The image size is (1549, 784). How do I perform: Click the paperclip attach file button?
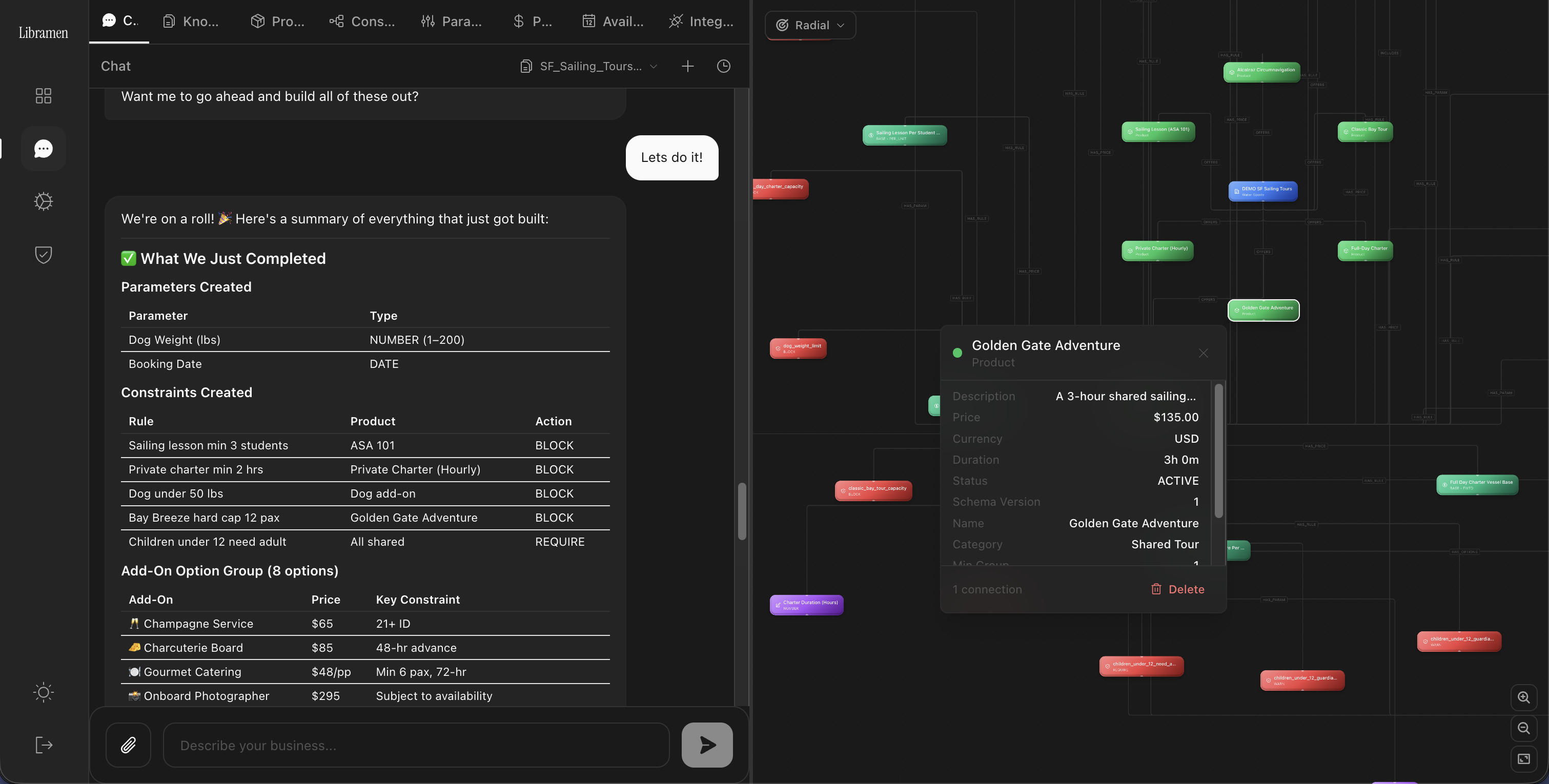click(x=128, y=745)
